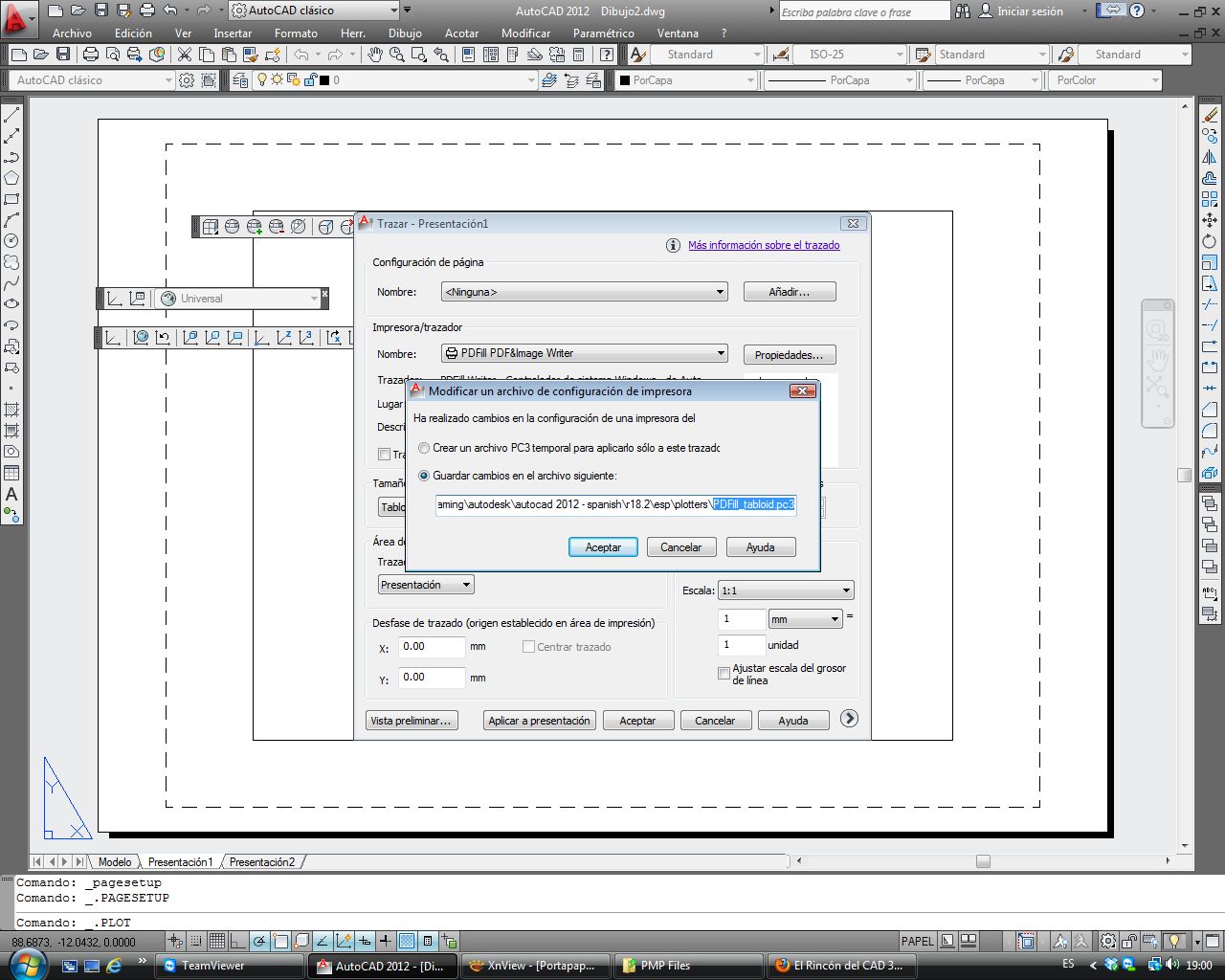
Task: Click the X offset 0.00 field
Action: [x=432, y=647]
